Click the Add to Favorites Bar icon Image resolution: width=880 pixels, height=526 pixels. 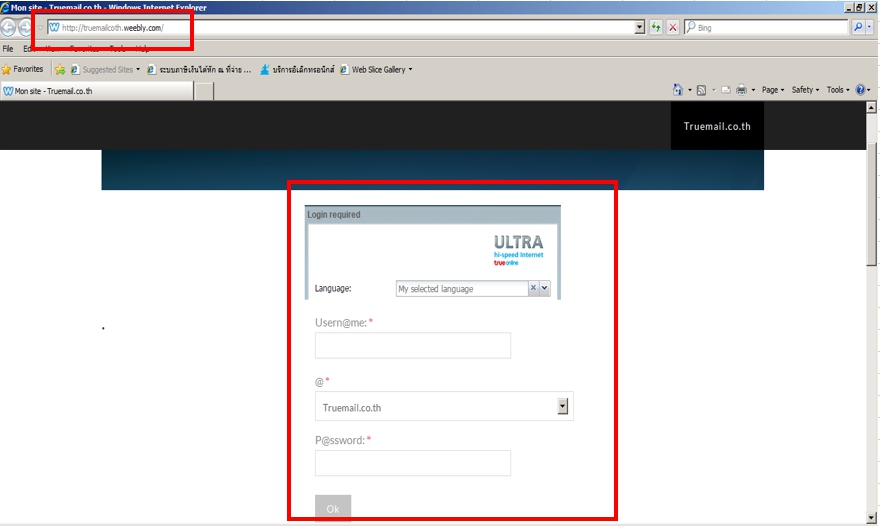coord(60,70)
